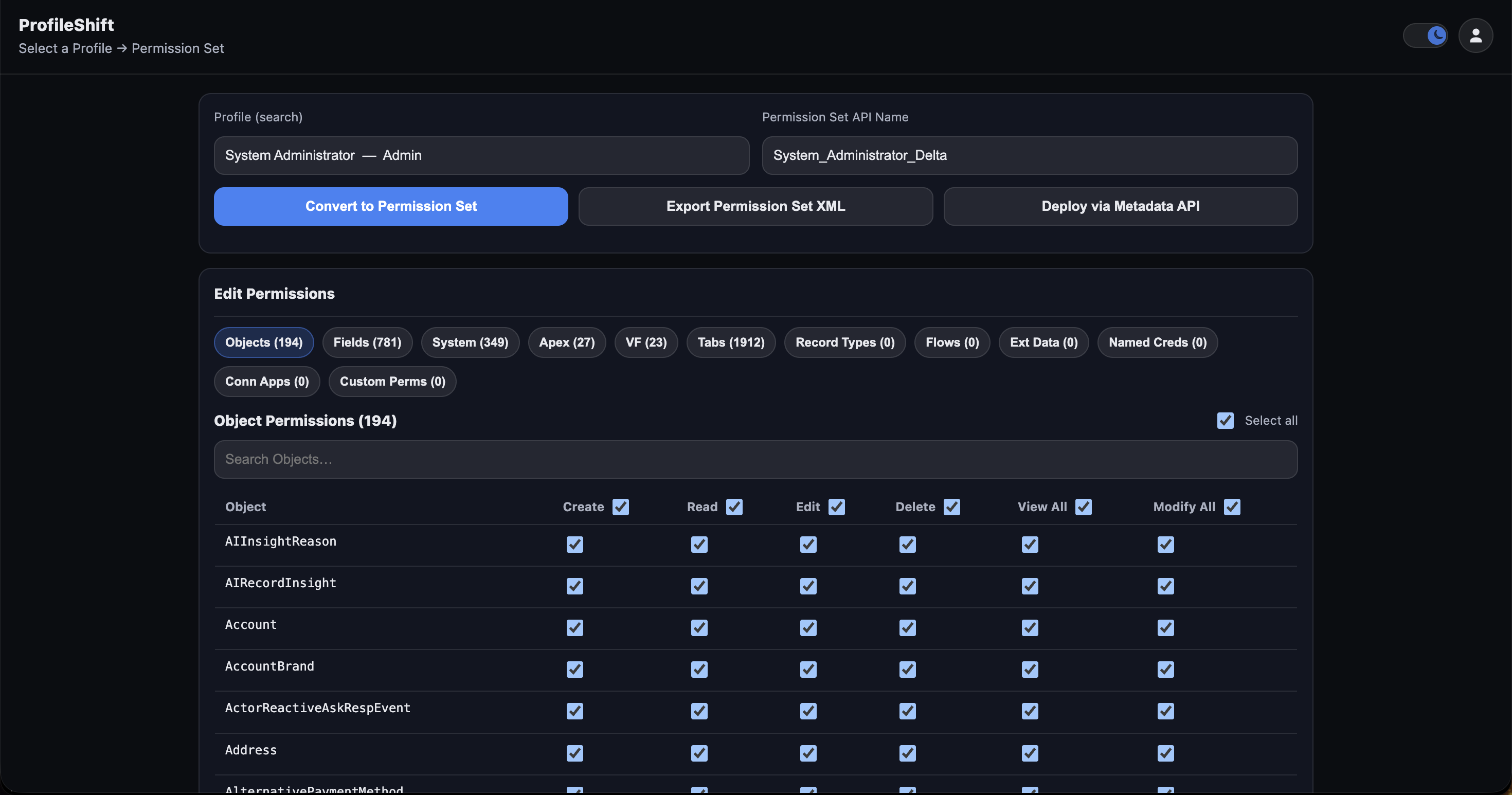Open the Flows (0) tab
This screenshot has height=795, width=1512.
click(x=952, y=342)
